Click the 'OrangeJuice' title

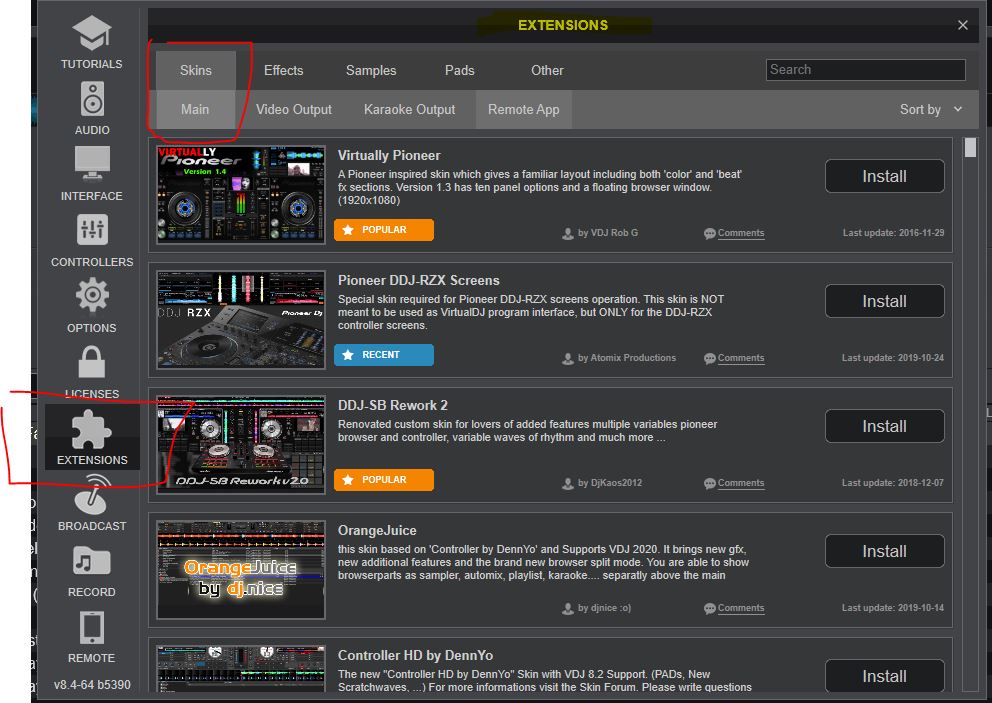click(x=377, y=530)
